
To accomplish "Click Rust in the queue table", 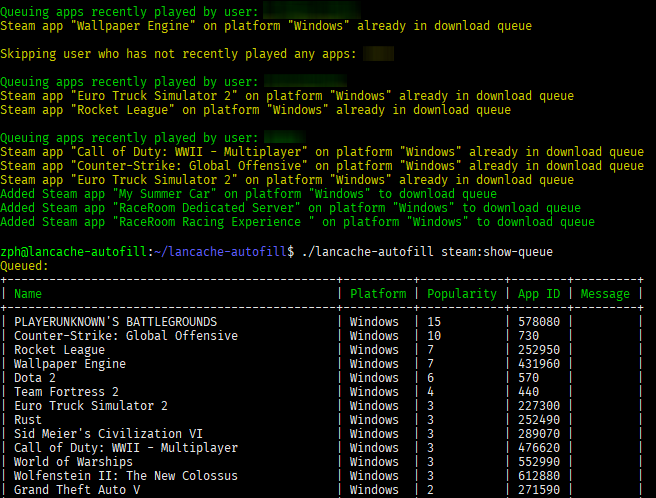I will click(x=28, y=420).
